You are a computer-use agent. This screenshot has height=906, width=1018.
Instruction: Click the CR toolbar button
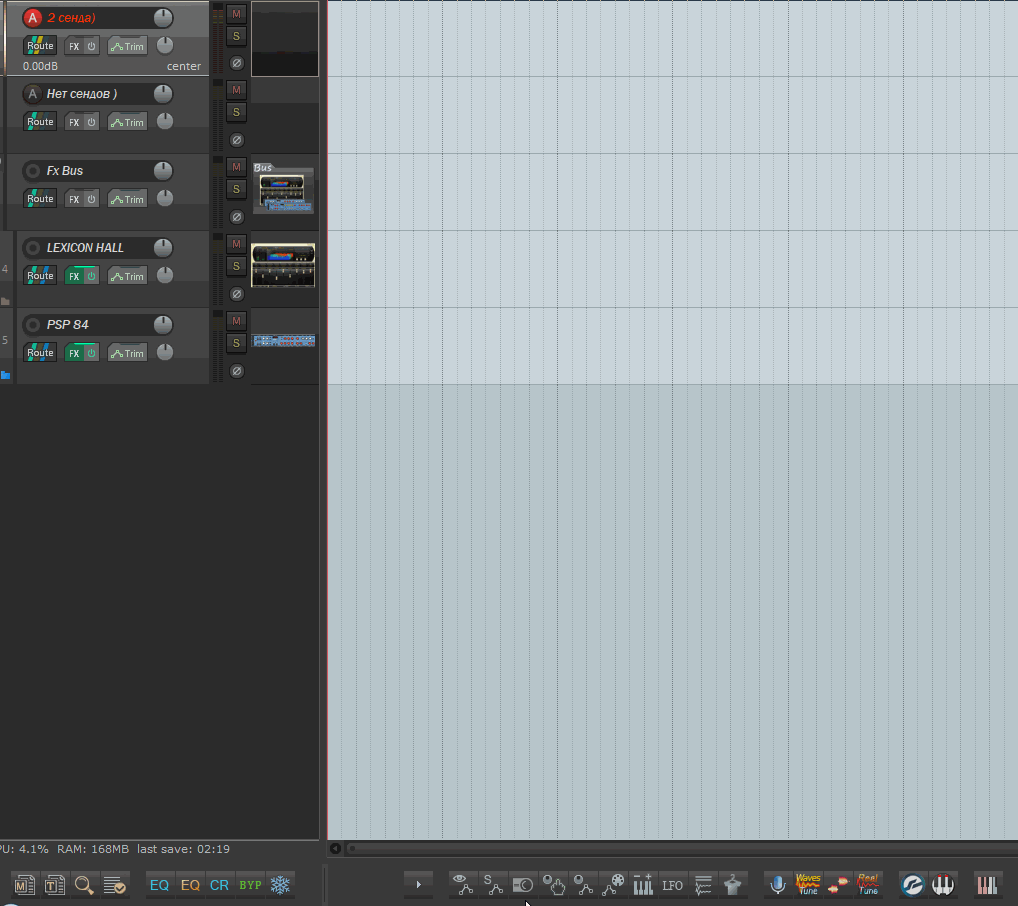point(219,885)
